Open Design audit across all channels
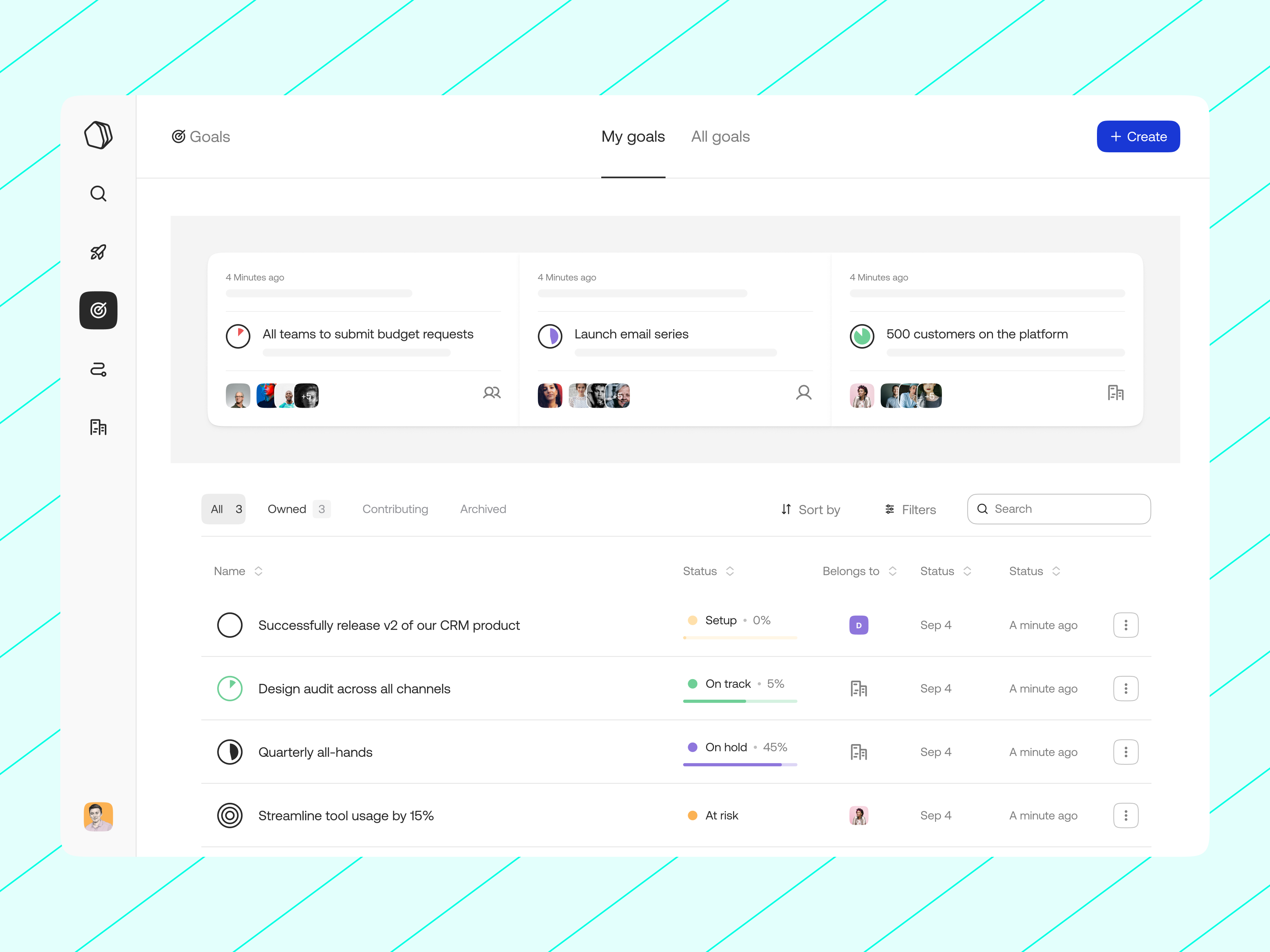 [x=354, y=689]
